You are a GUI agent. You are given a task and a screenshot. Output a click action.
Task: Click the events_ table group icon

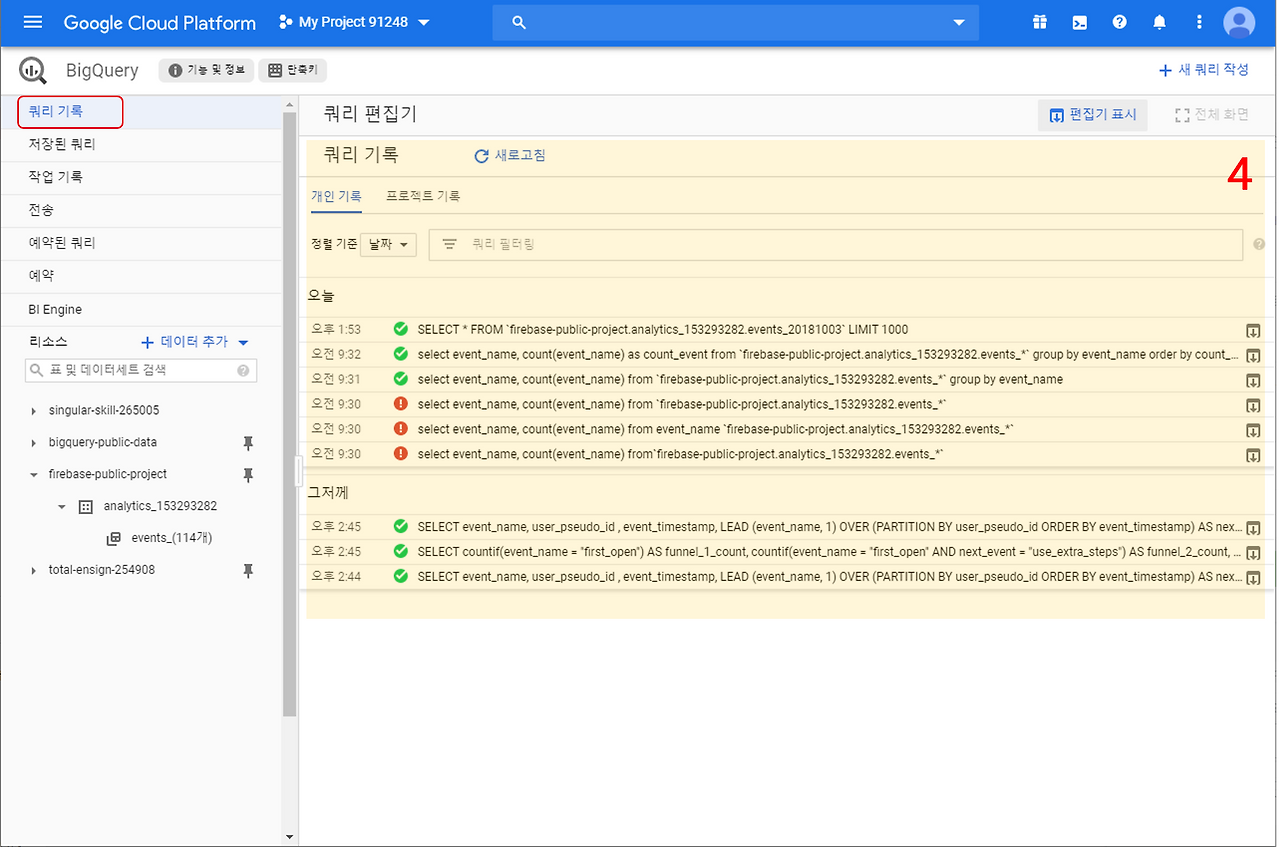(113, 538)
